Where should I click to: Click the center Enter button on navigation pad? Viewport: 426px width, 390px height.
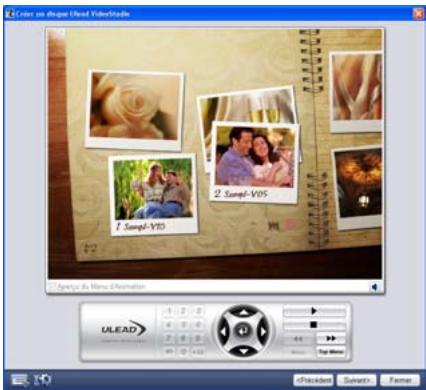[243, 331]
